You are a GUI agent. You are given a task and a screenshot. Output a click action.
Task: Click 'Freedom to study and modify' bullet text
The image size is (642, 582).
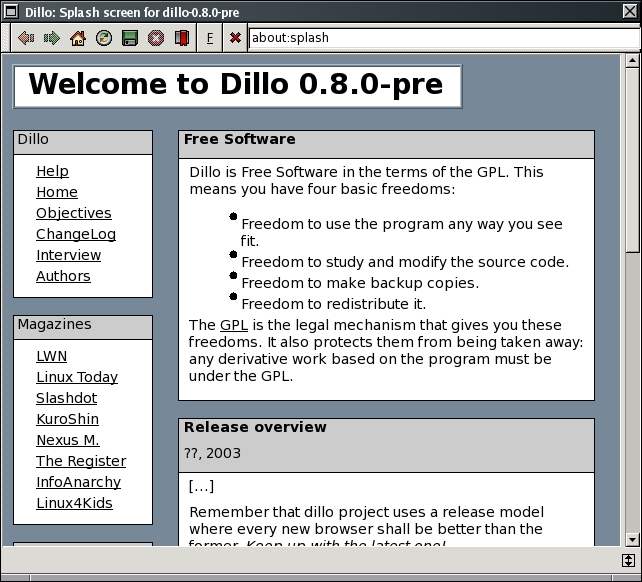pos(405,262)
